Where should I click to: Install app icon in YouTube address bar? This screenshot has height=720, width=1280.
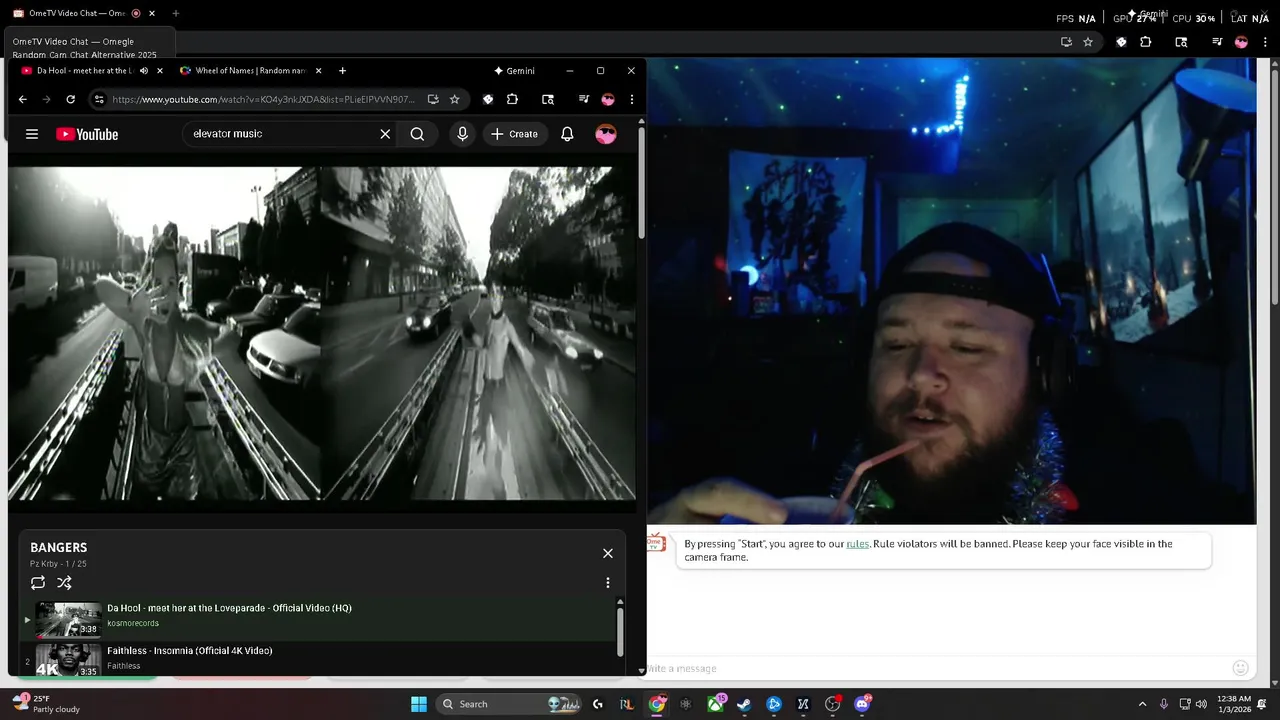(x=432, y=99)
